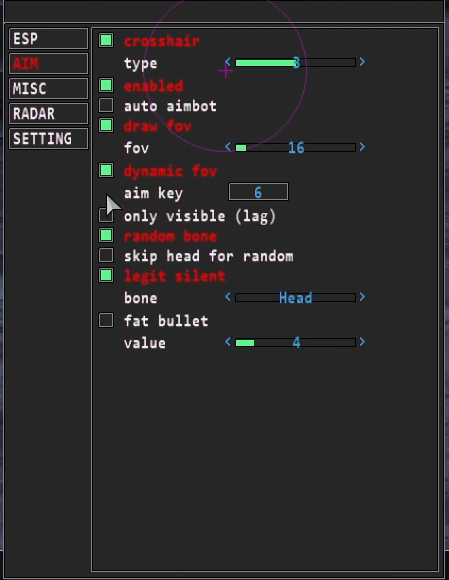Disable the enabled checkbox

106,85
